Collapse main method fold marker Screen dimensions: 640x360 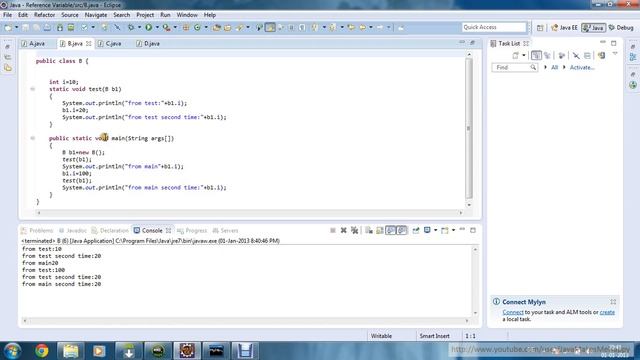[33, 138]
